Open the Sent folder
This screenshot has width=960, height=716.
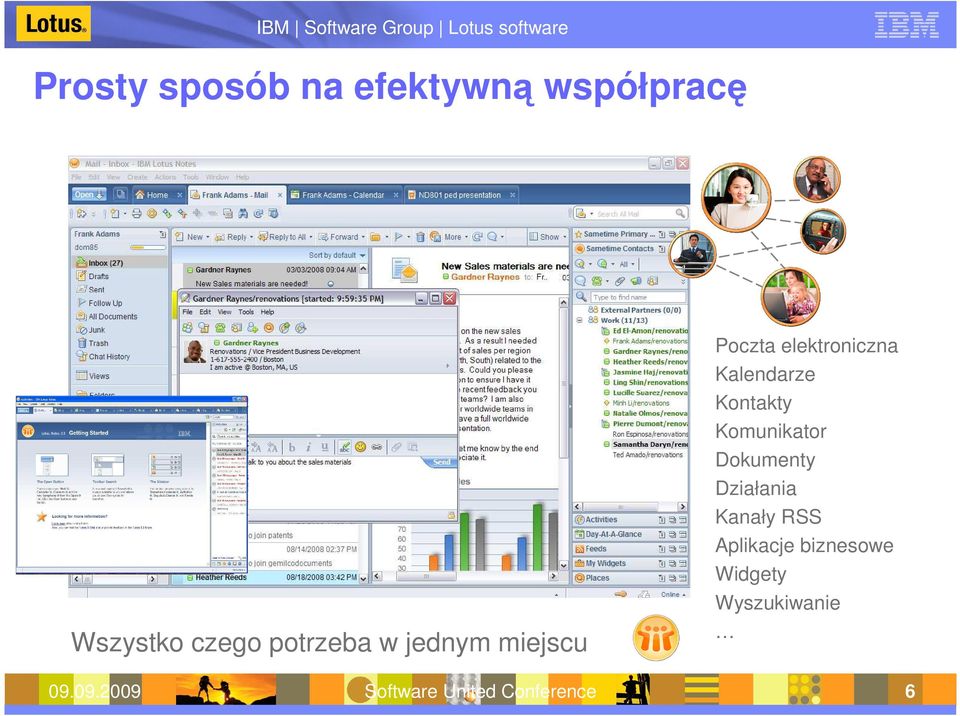[x=96, y=290]
